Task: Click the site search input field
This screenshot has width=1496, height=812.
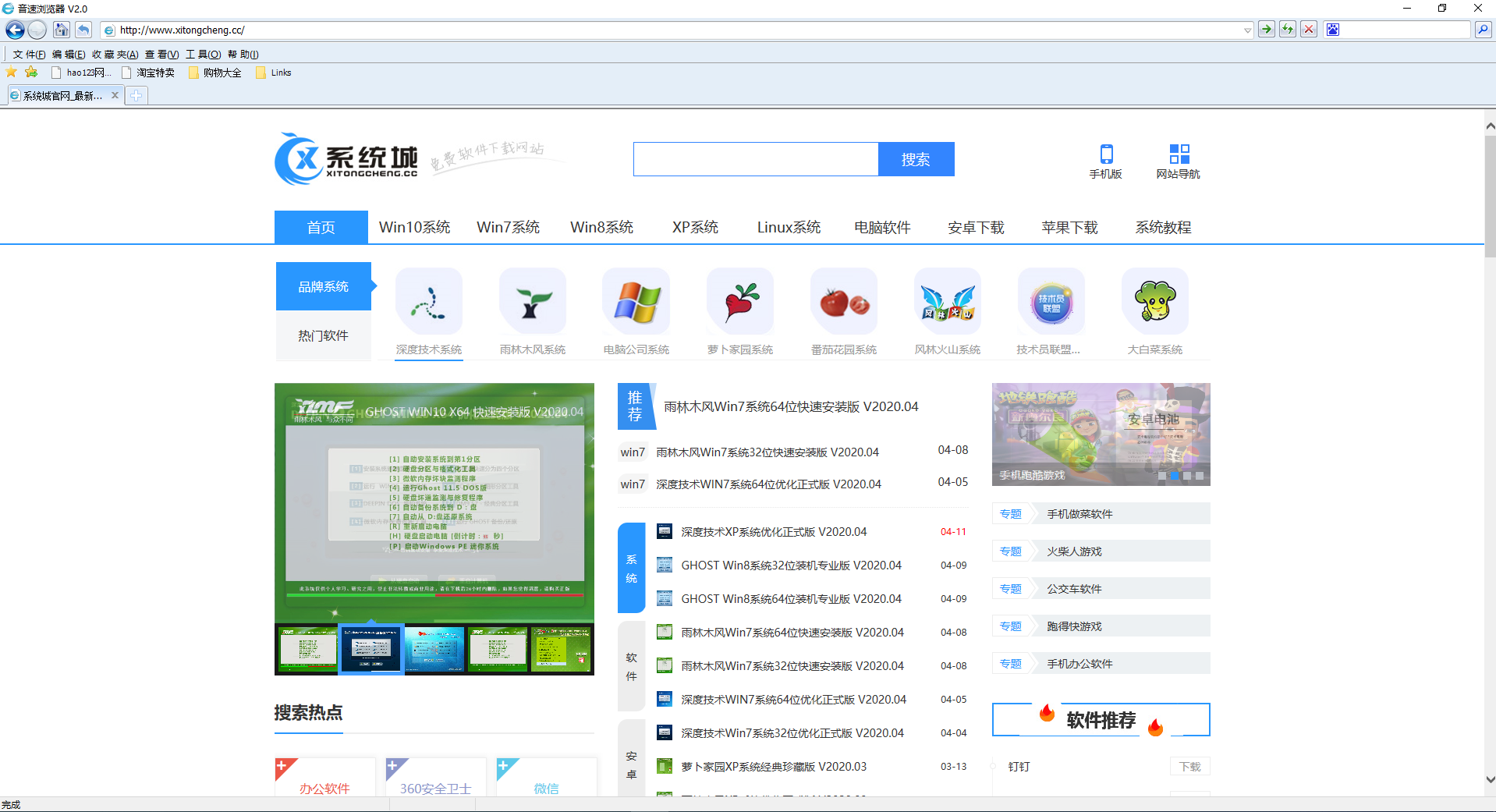Action: (x=756, y=159)
